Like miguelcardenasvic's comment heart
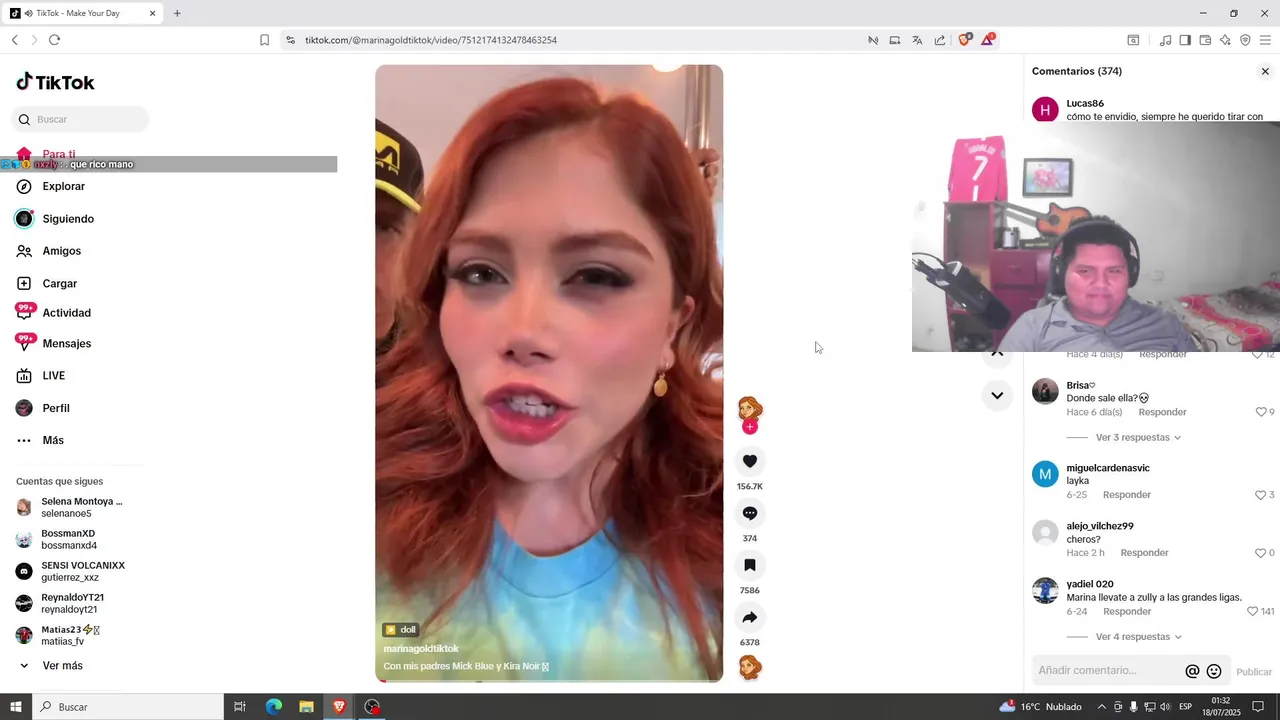This screenshot has width=1280, height=720. click(x=1260, y=495)
